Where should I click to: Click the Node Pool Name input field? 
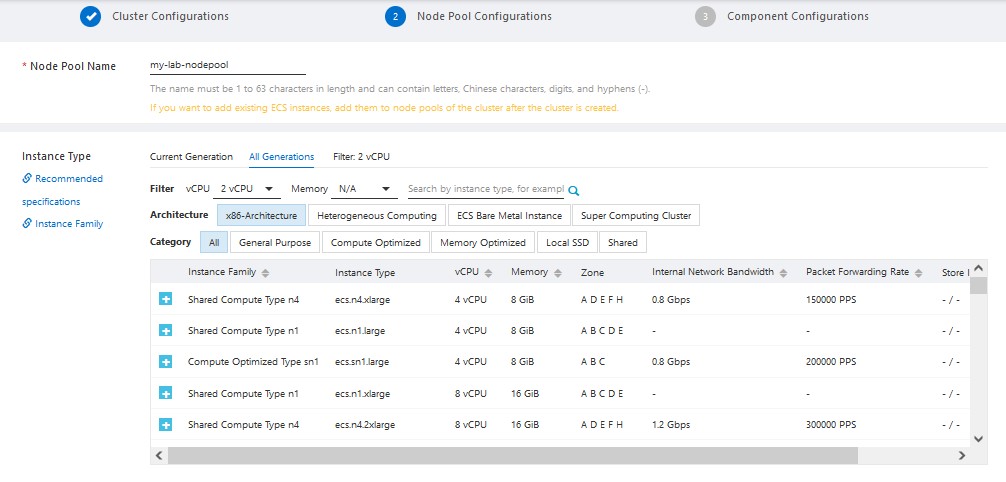coord(227,66)
